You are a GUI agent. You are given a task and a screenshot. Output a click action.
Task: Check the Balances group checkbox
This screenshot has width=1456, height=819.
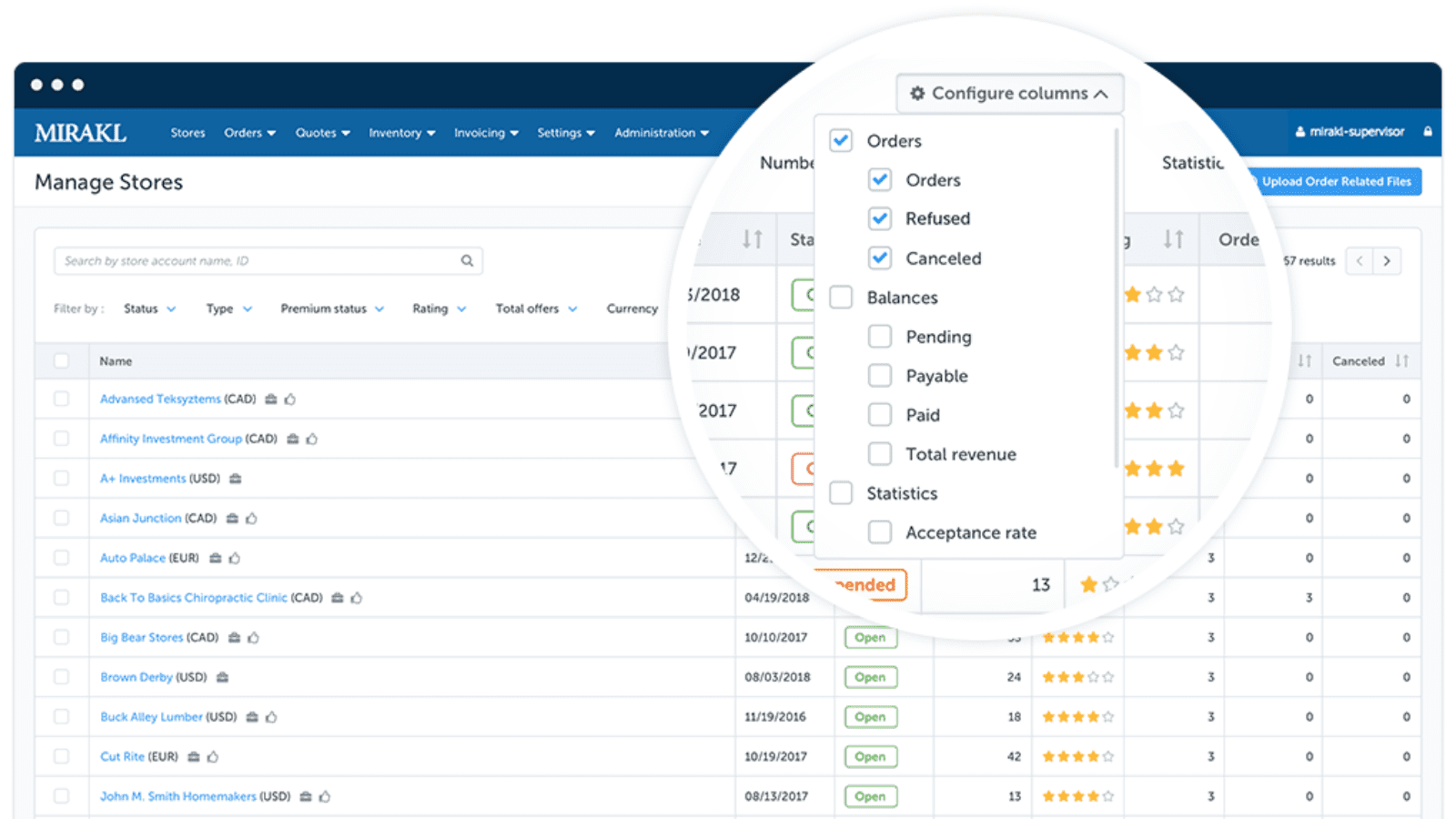(x=841, y=298)
